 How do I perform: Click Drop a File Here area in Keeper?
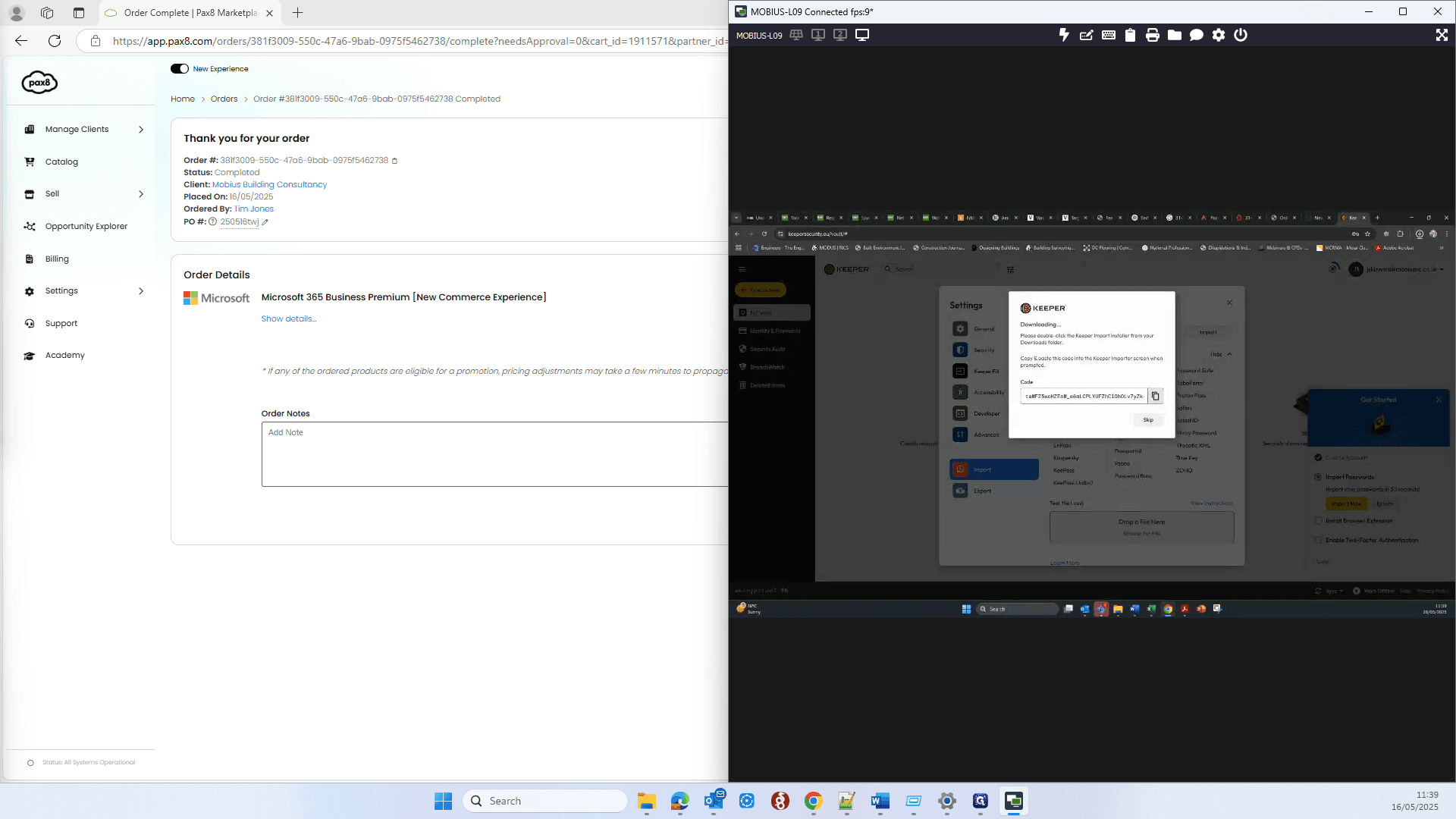click(x=1141, y=526)
